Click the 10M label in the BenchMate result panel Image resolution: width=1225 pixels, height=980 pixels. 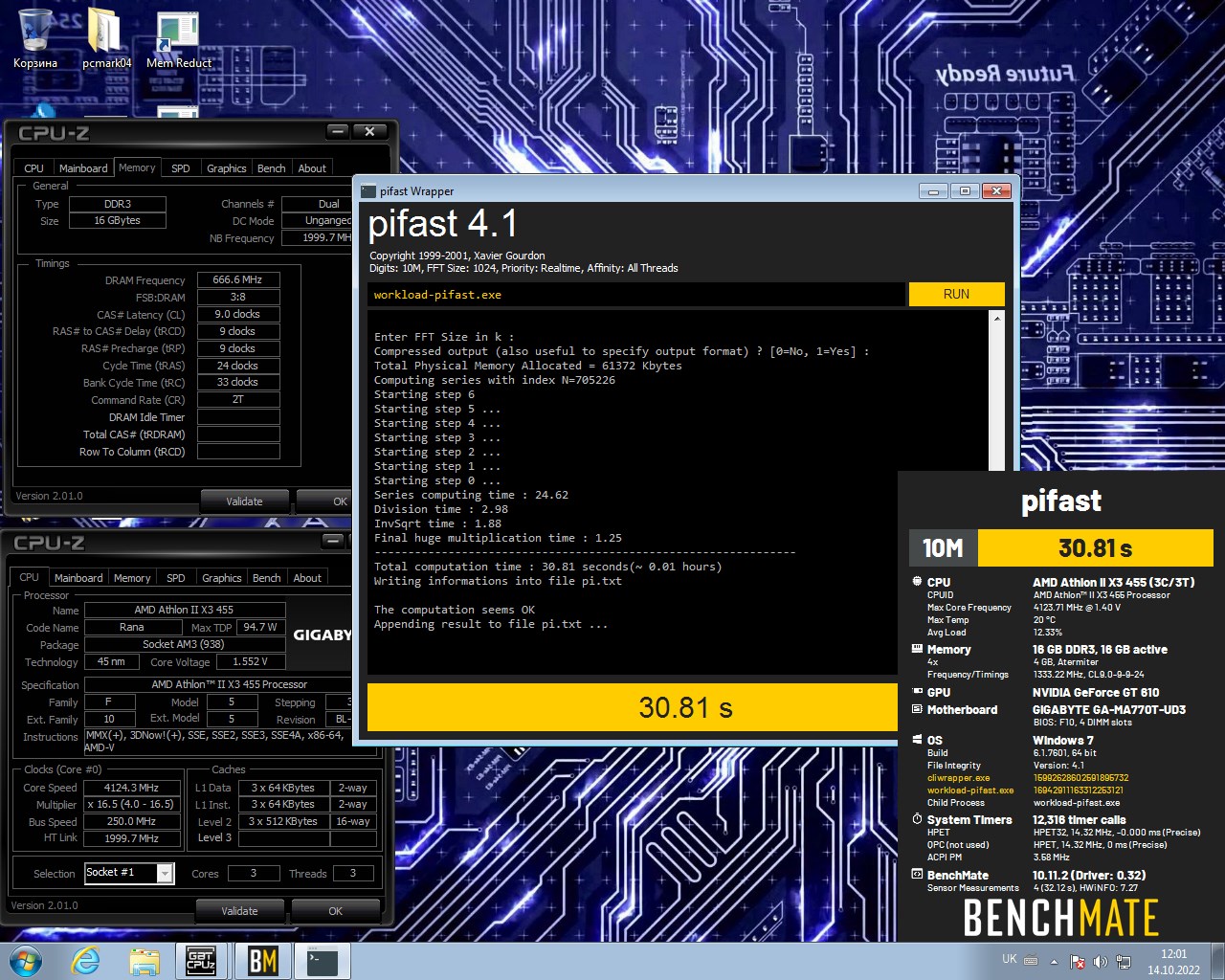943,548
